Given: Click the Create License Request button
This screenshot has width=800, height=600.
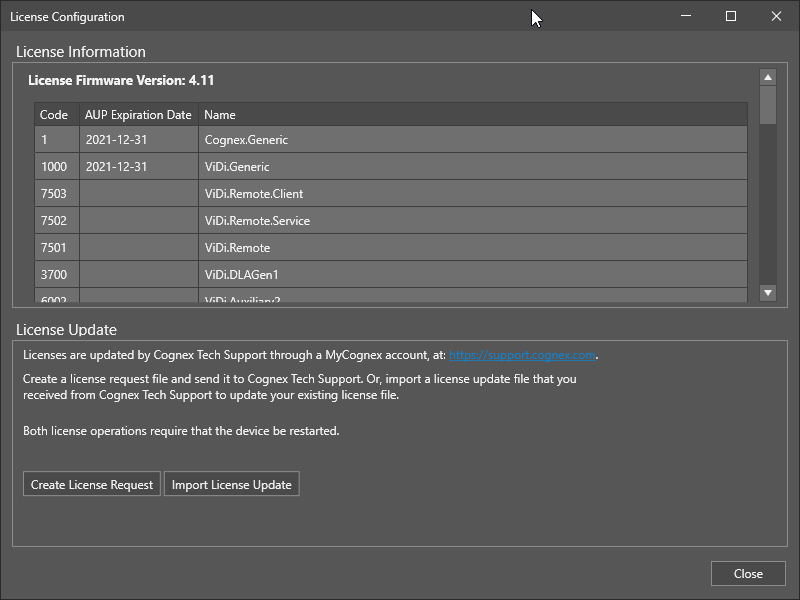Looking at the screenshot, I should coord(92,485).
